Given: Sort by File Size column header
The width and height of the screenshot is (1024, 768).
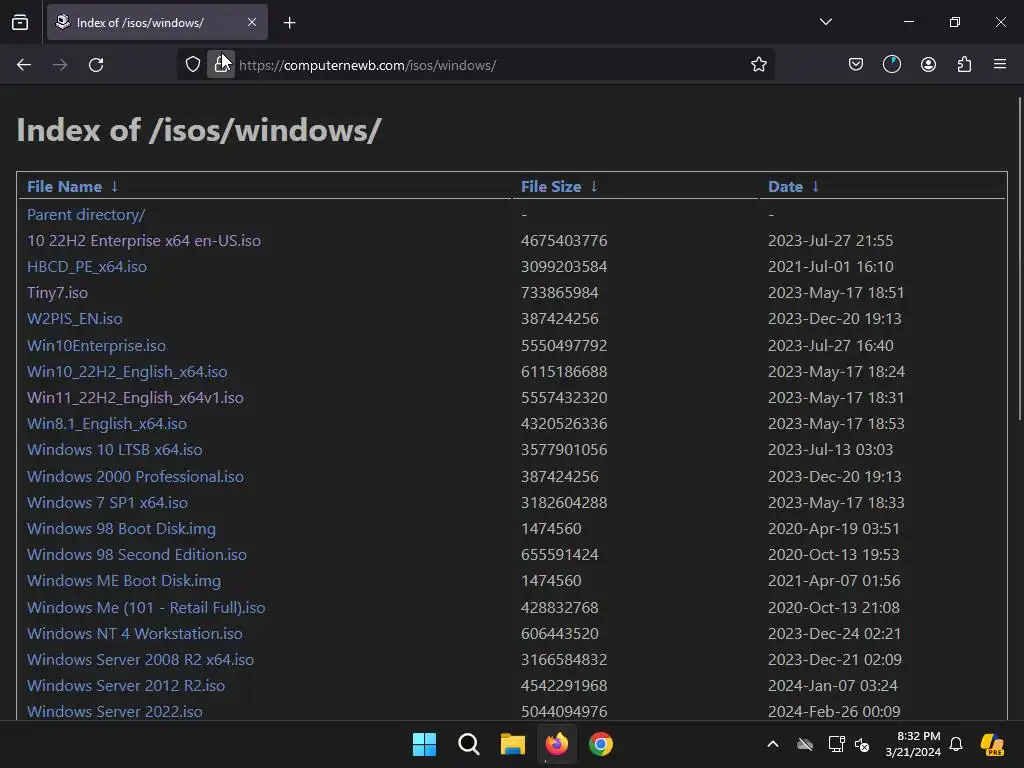Looking at the screenshot, I should click(551, 187).
